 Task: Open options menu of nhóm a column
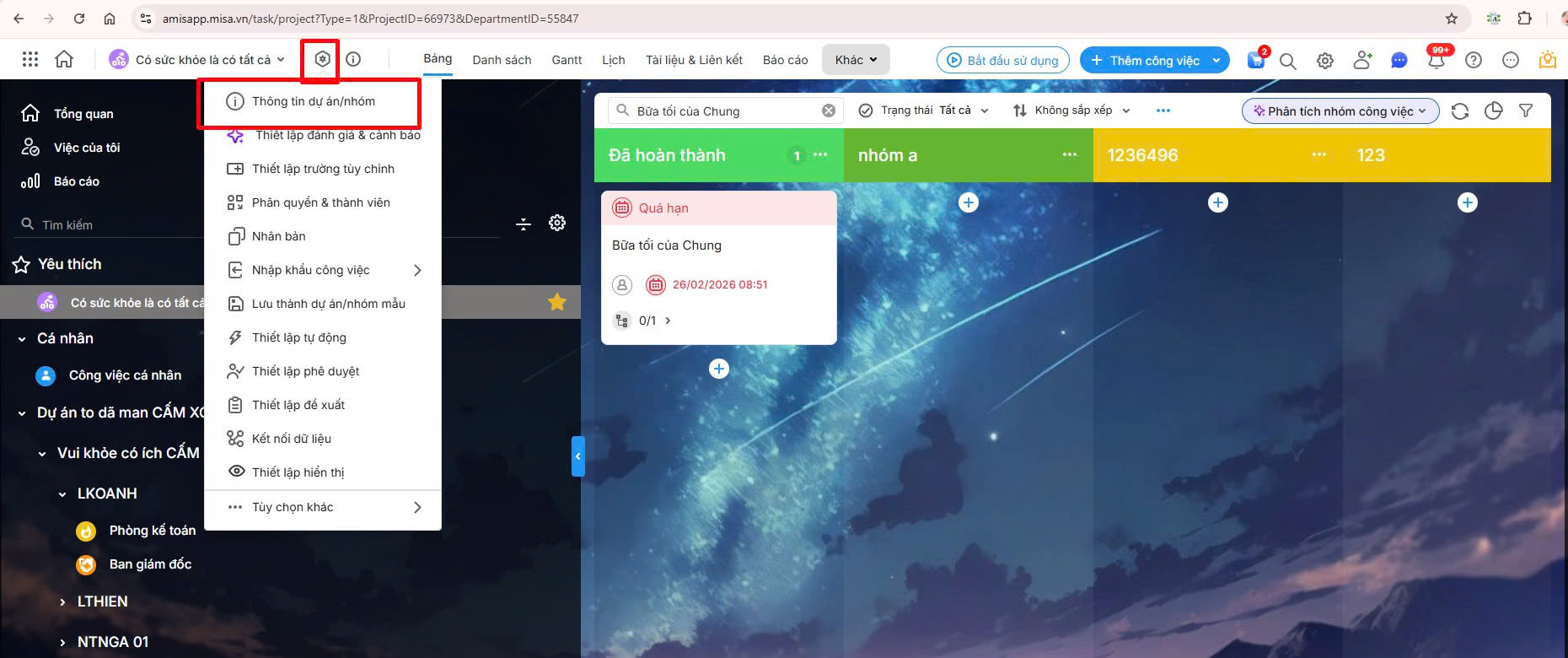(x=1070, y=154)
